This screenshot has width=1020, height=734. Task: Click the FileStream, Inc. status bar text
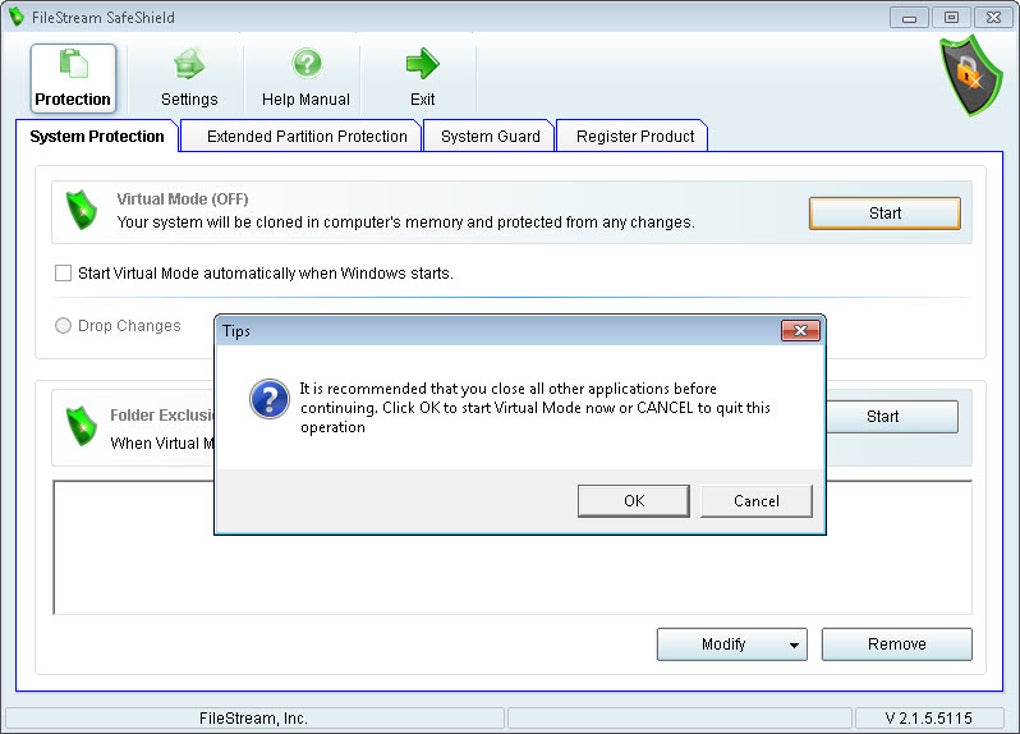tap(253, 718)
